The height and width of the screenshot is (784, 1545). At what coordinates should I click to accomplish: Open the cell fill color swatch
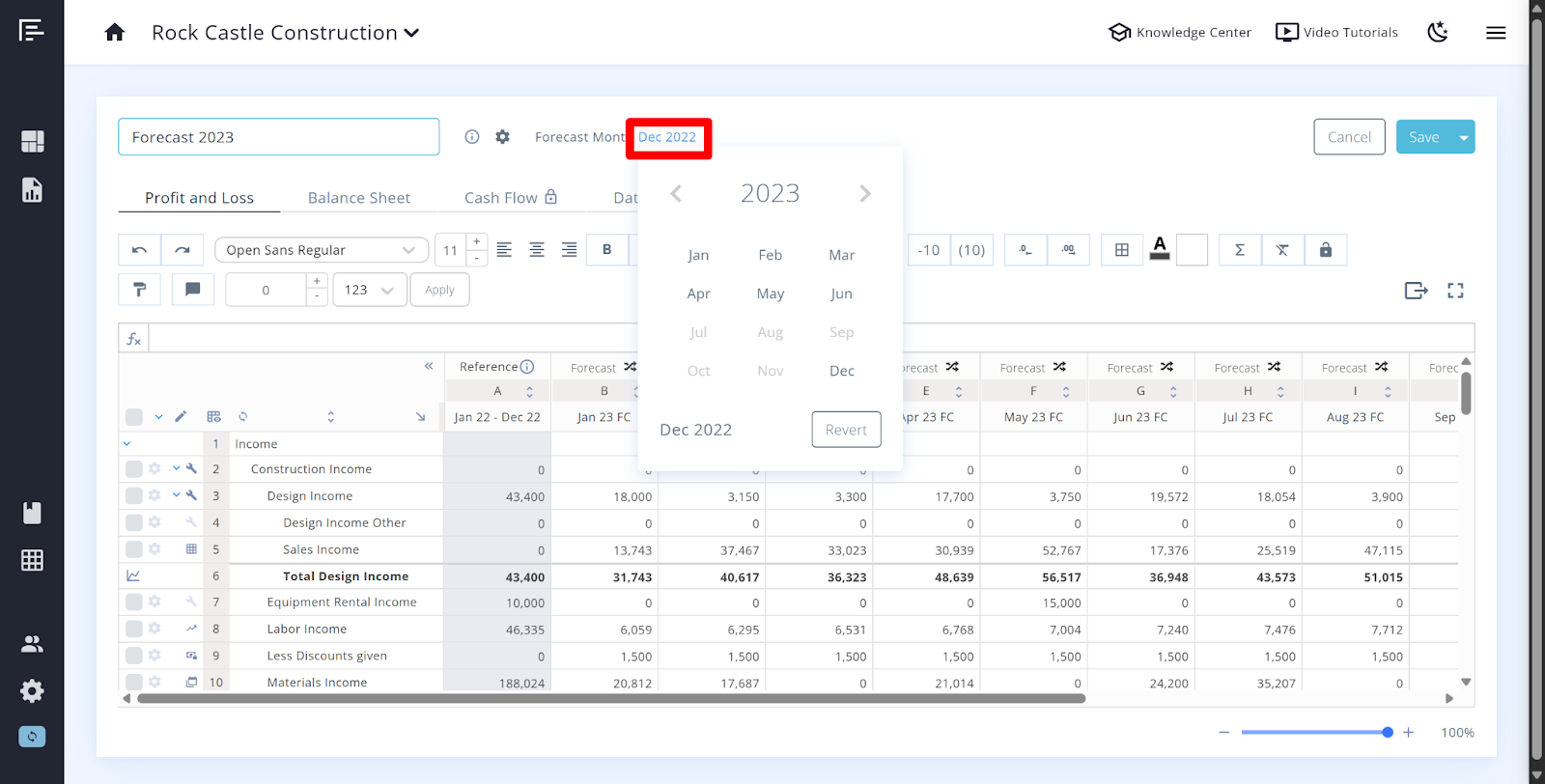(1193, 250)
